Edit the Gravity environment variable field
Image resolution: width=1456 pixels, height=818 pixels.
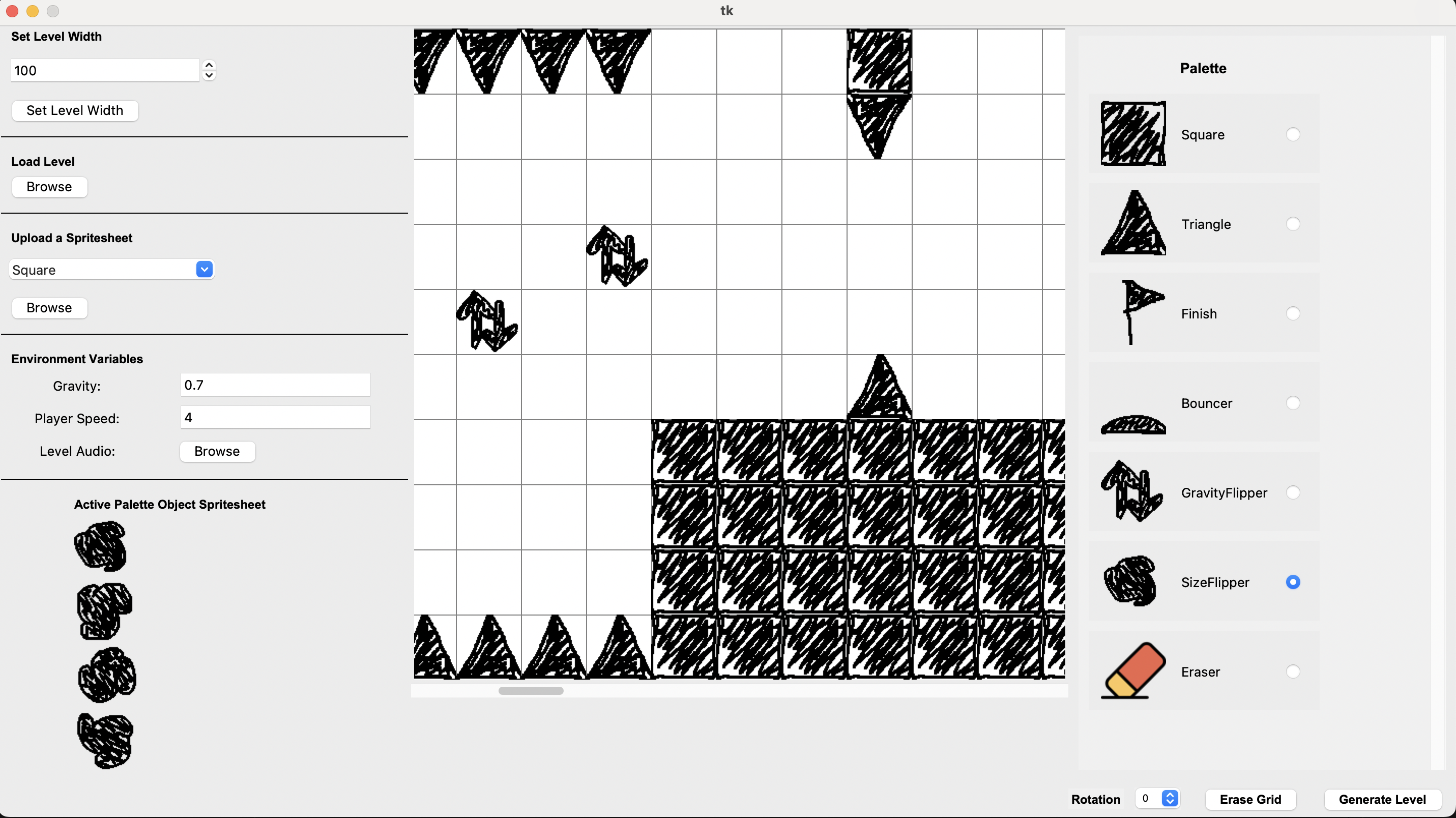tap(275, 385)
